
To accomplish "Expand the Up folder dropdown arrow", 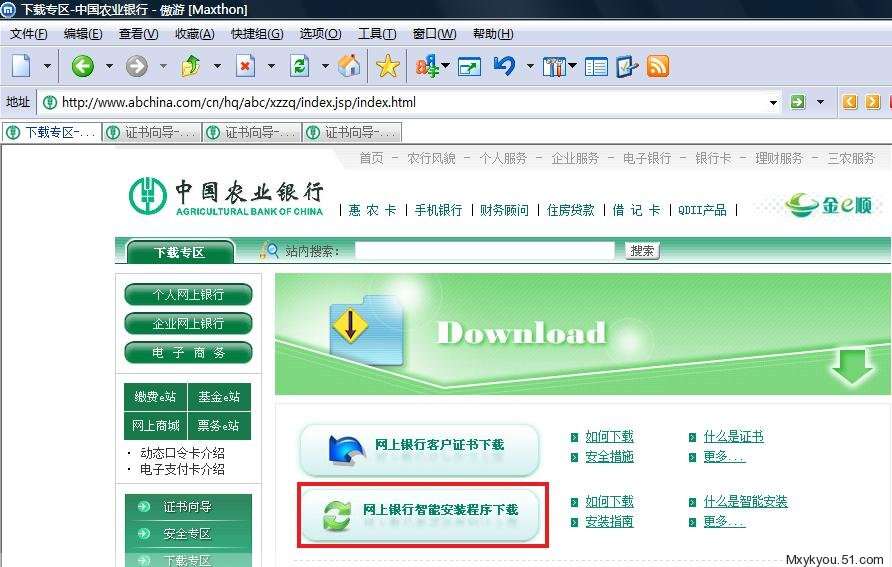I will [217, 66].
